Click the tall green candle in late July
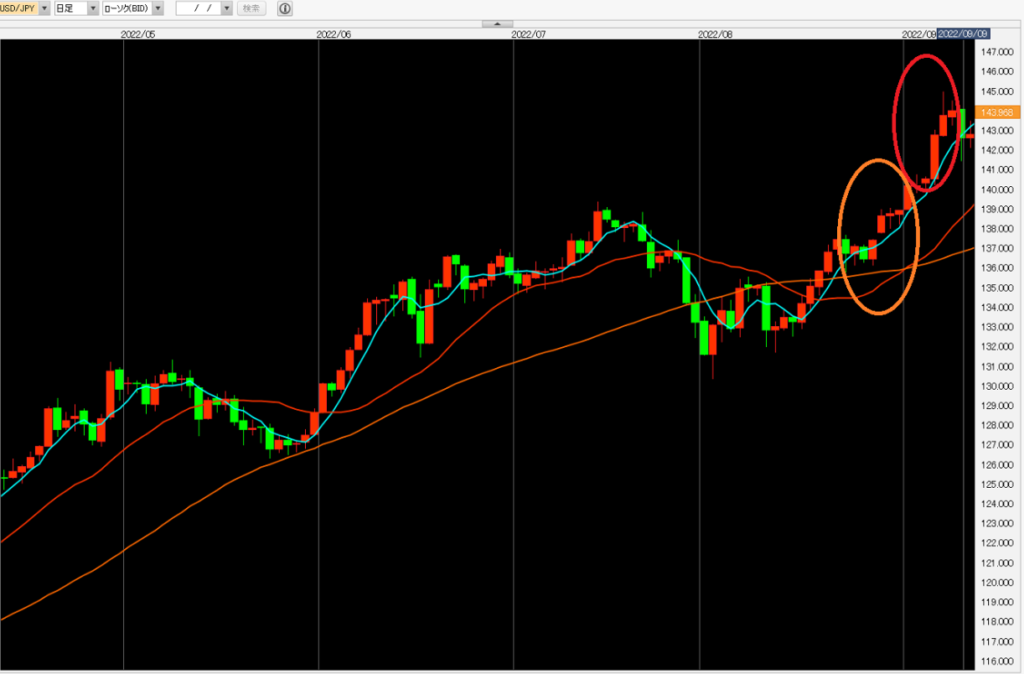Screen dimensions: 1024x674 click(x=686, y=279)
